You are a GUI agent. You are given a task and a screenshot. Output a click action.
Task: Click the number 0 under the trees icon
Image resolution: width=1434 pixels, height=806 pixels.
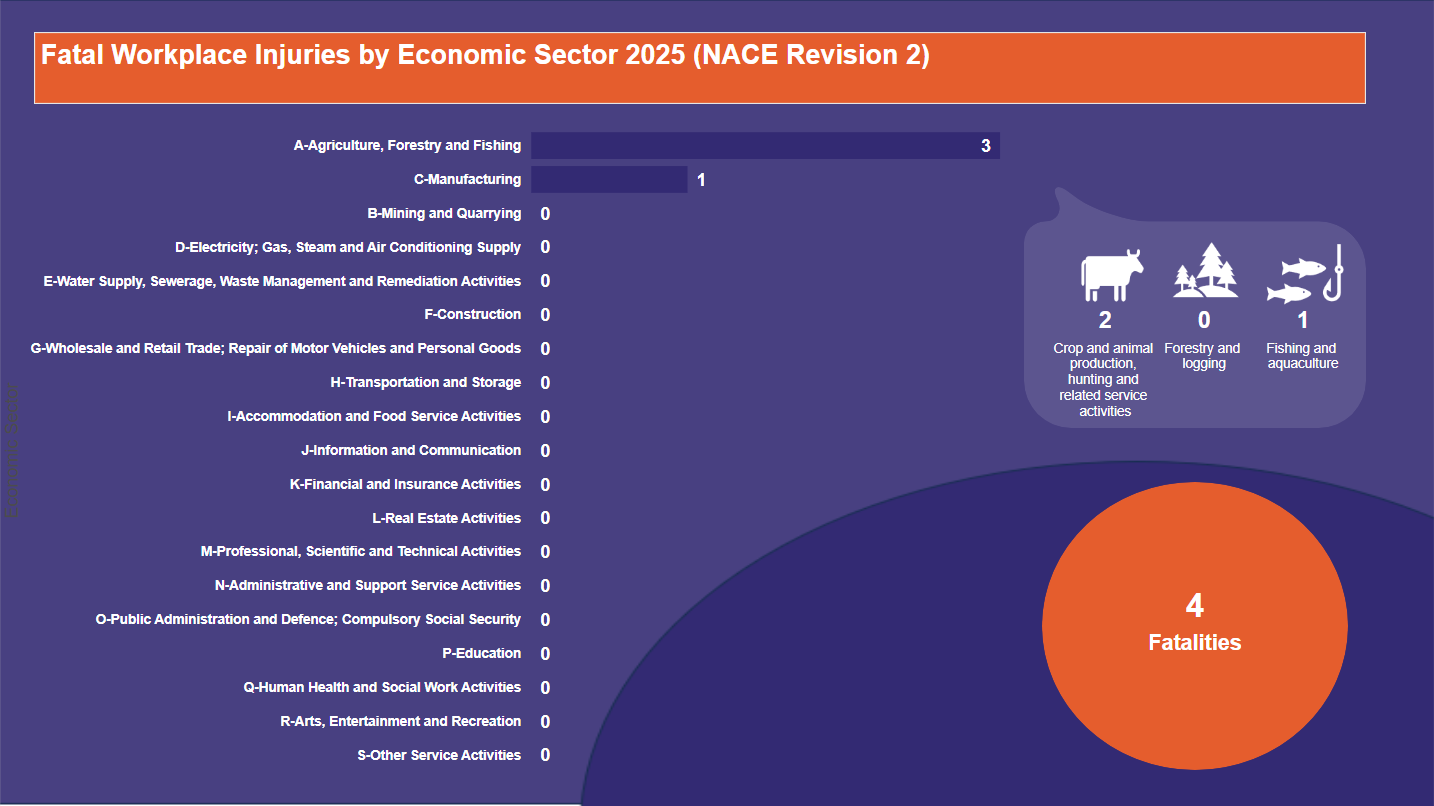(x=1204, y=320)
